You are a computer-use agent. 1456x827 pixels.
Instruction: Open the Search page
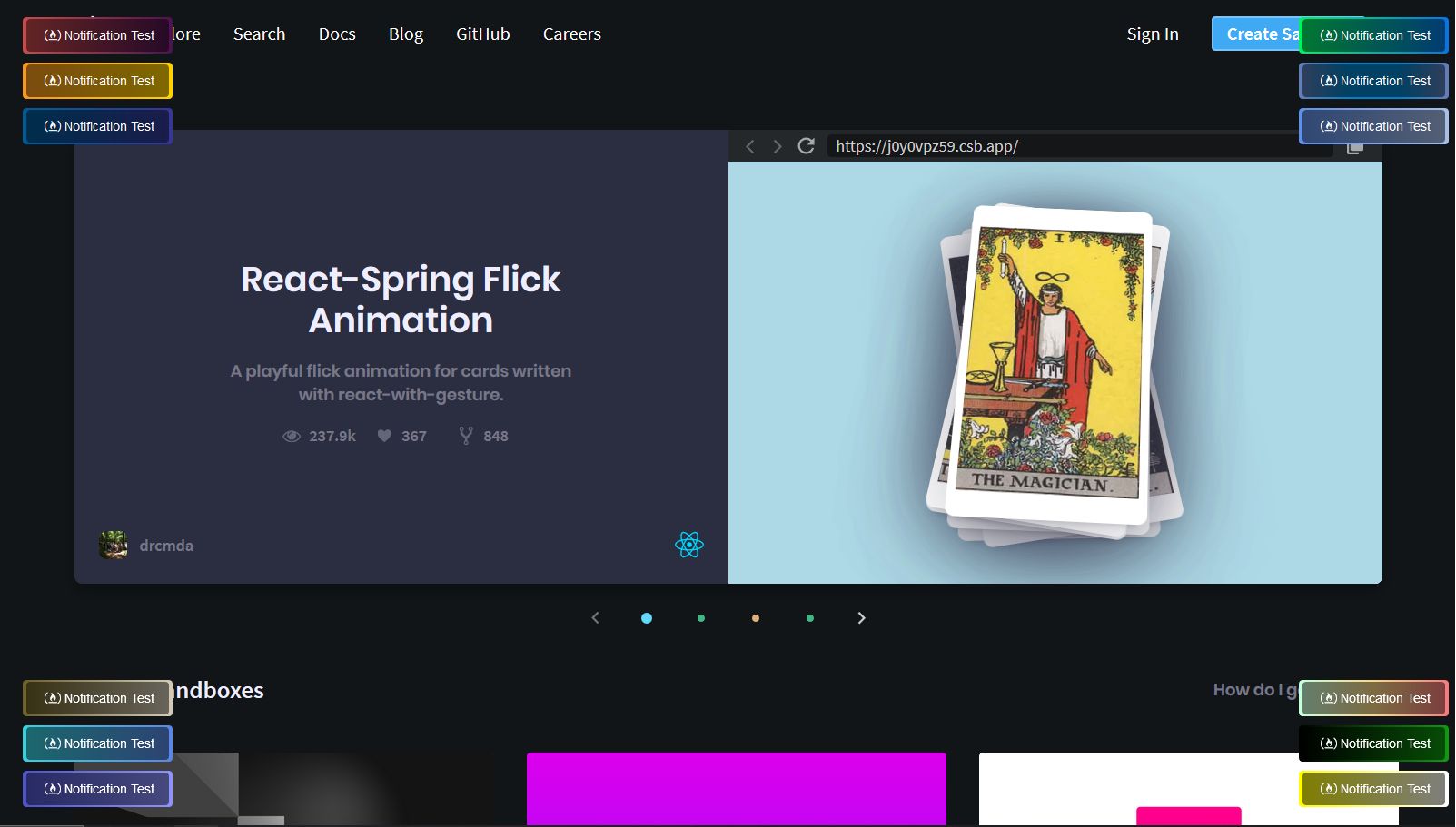[260, 34]
